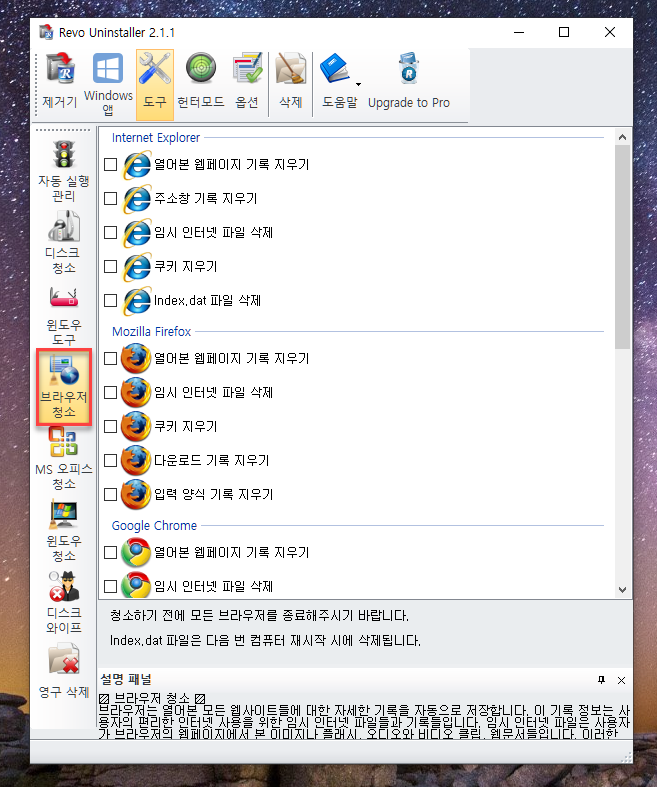The width and height of the screenshot is (657, 787).
Task: Check Firefox 열어본 웹페이지 기록 지우기
Action: coord(110,358)
